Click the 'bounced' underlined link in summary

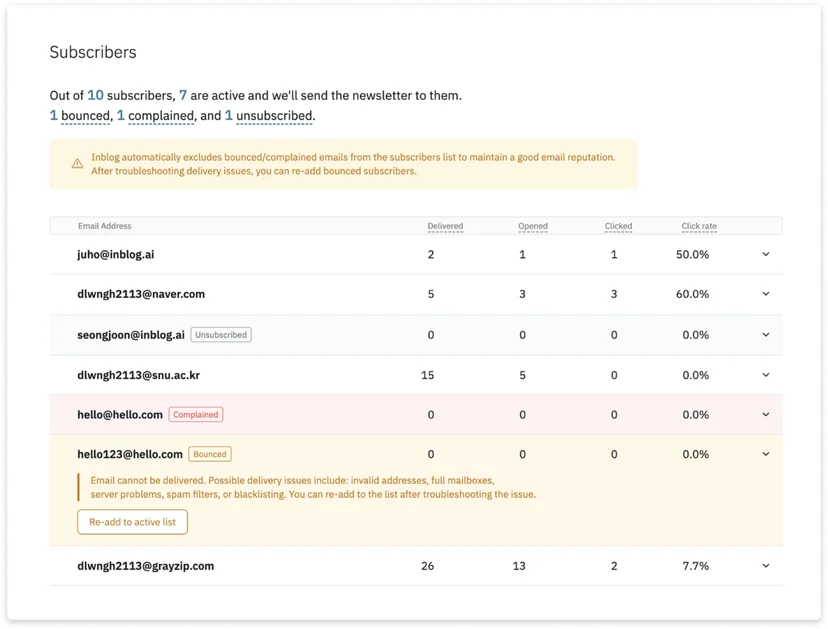coord(86,116)
